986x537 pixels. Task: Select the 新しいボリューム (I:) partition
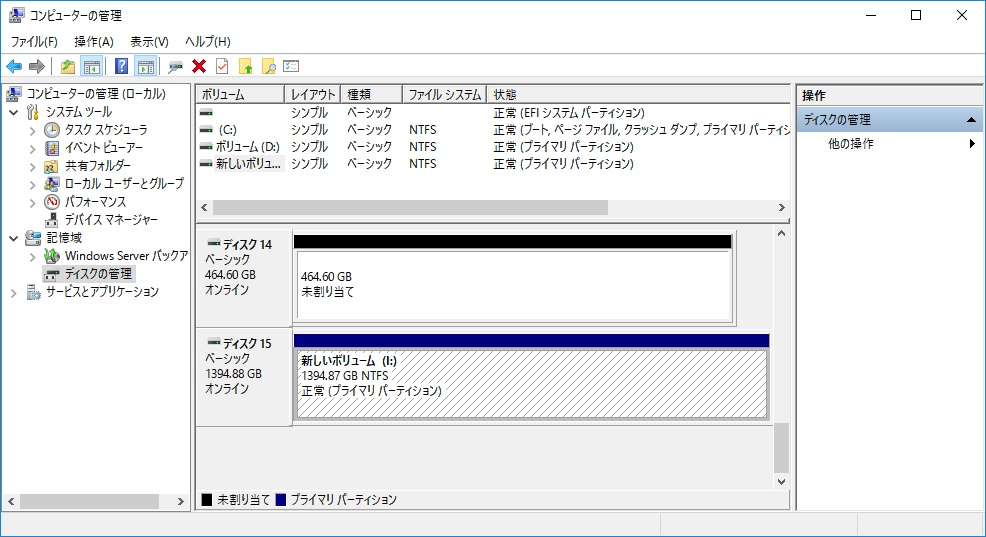[x=531, y=384]
